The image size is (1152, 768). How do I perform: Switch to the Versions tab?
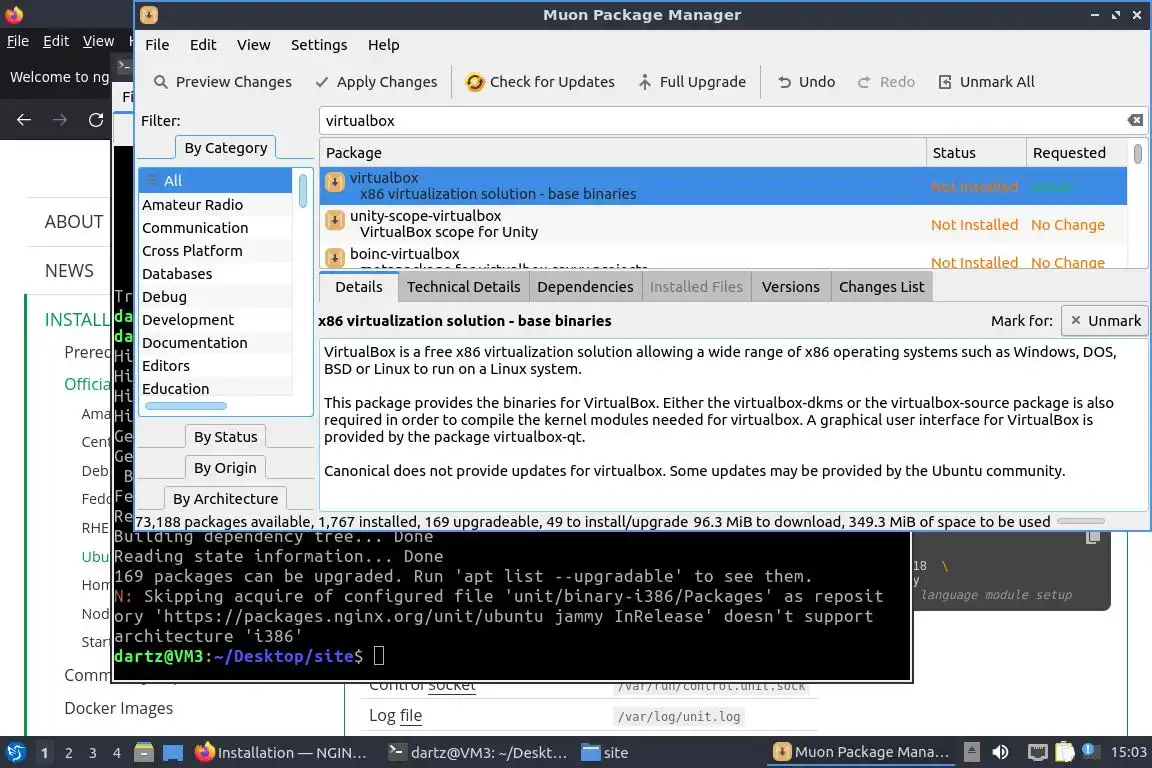coord(791,287)
